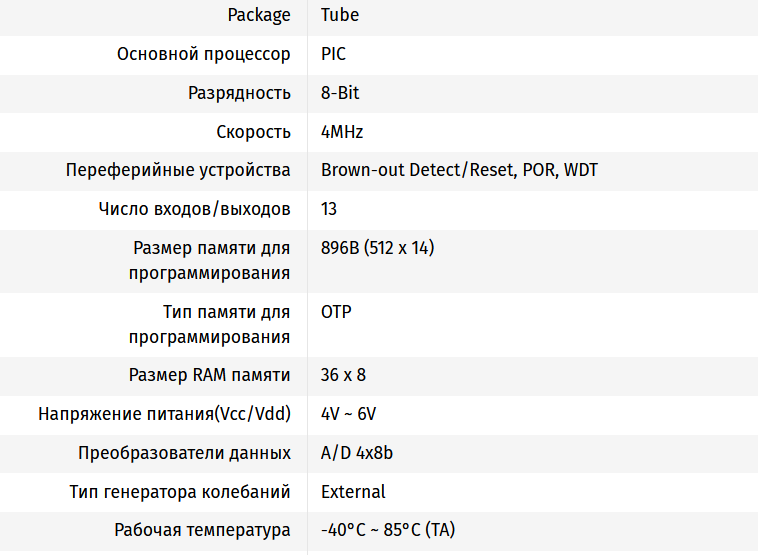Select the "36 x 8" RAM value

344,375
